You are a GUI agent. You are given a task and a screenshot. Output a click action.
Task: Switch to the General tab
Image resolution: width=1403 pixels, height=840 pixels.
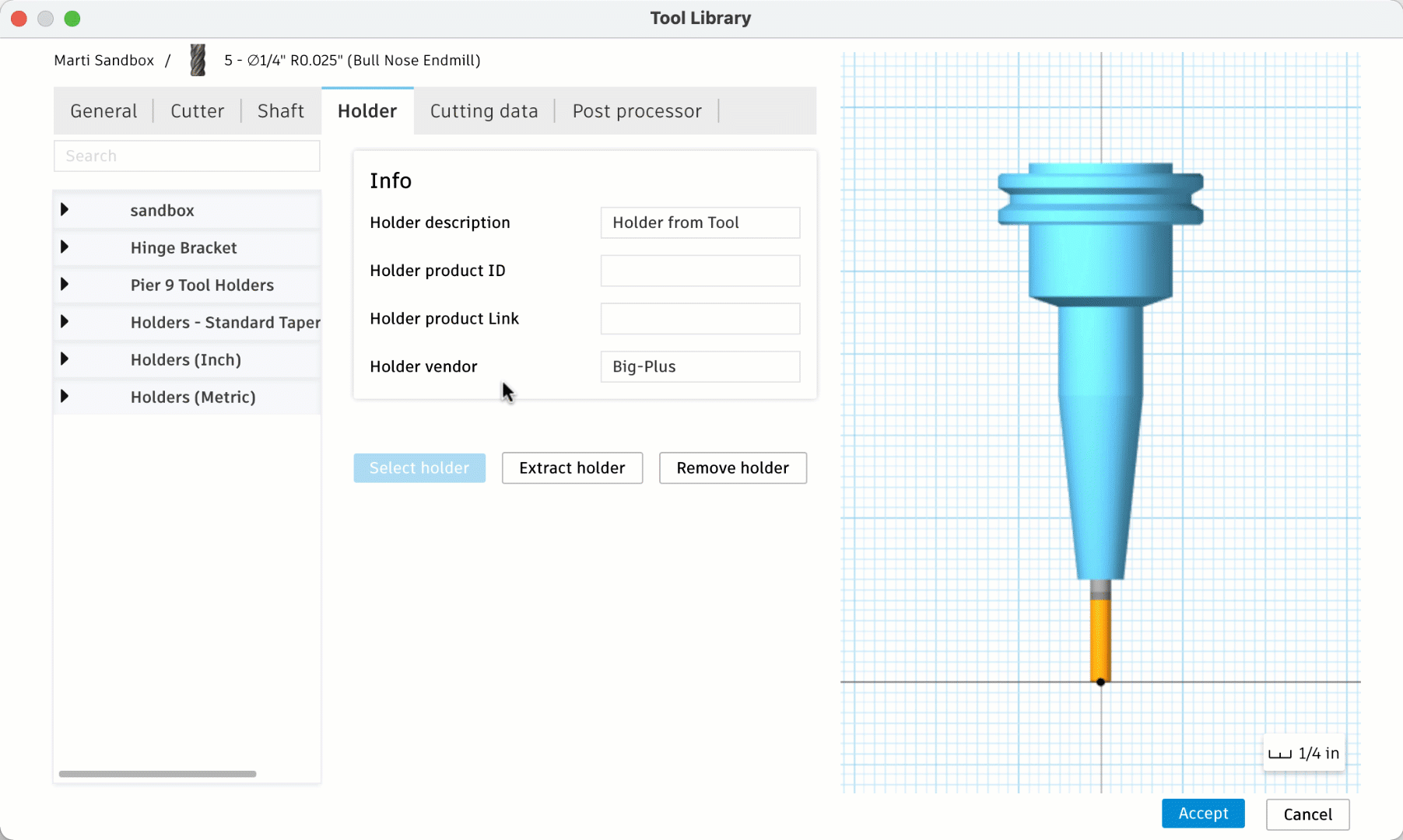tap(103, 111)
